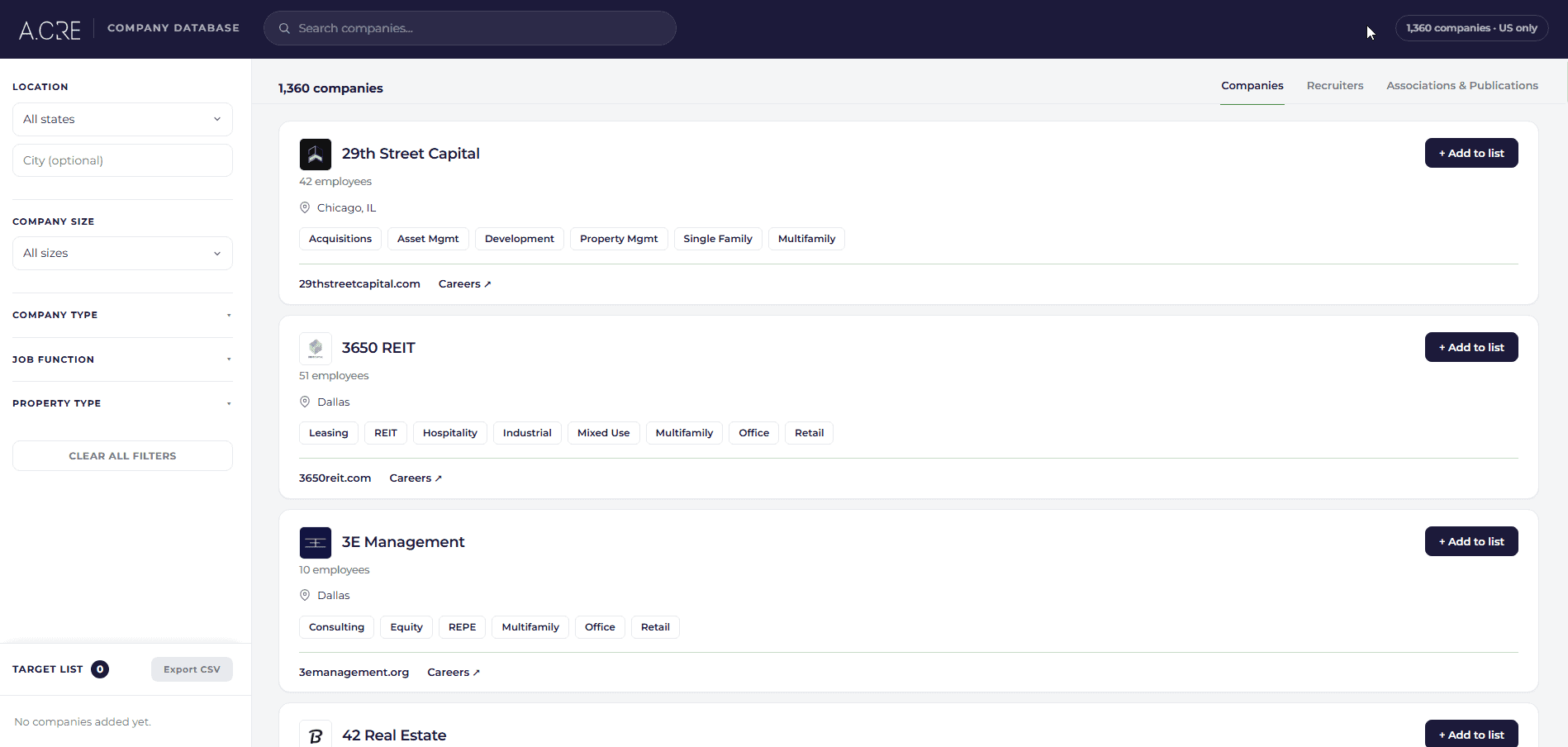
Task: Click the Multifamily tag on 29th Street Capital
Action: [806, 239]
